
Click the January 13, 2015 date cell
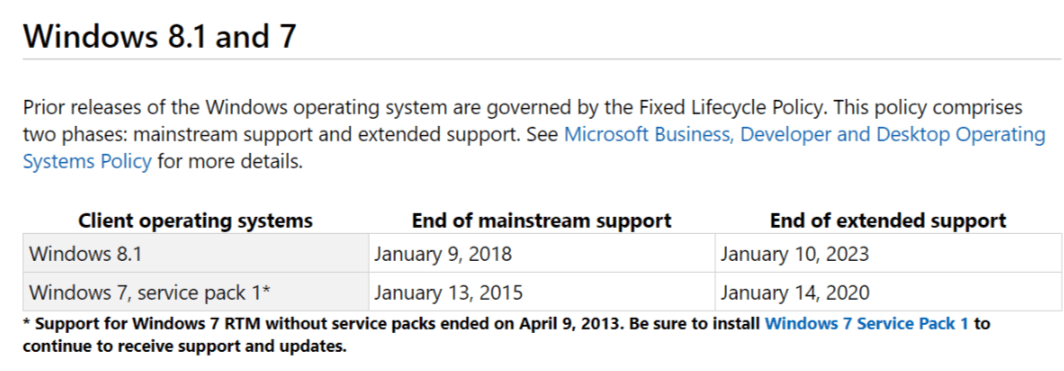coord(542,292)
